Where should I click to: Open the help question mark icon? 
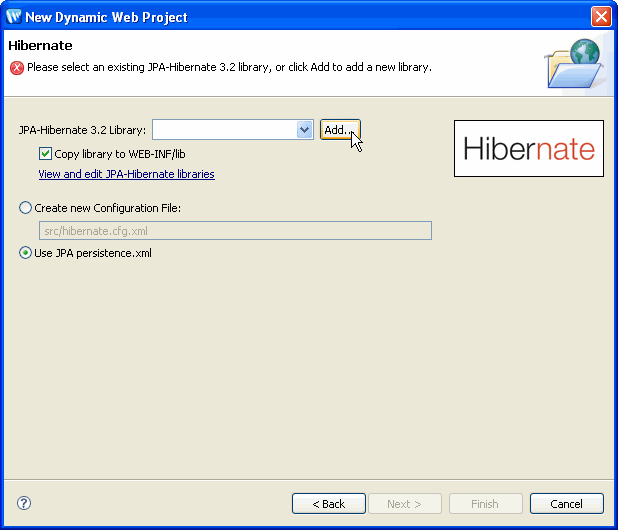[x=24, y=503]
